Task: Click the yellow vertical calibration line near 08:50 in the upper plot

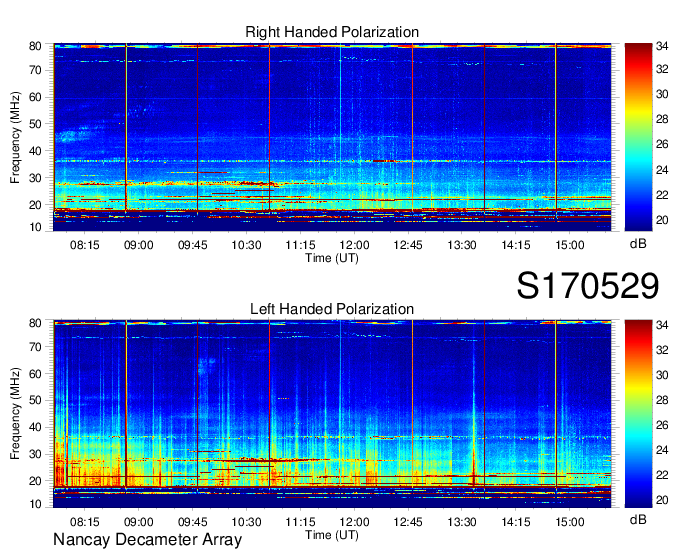Action: [126, 128]
